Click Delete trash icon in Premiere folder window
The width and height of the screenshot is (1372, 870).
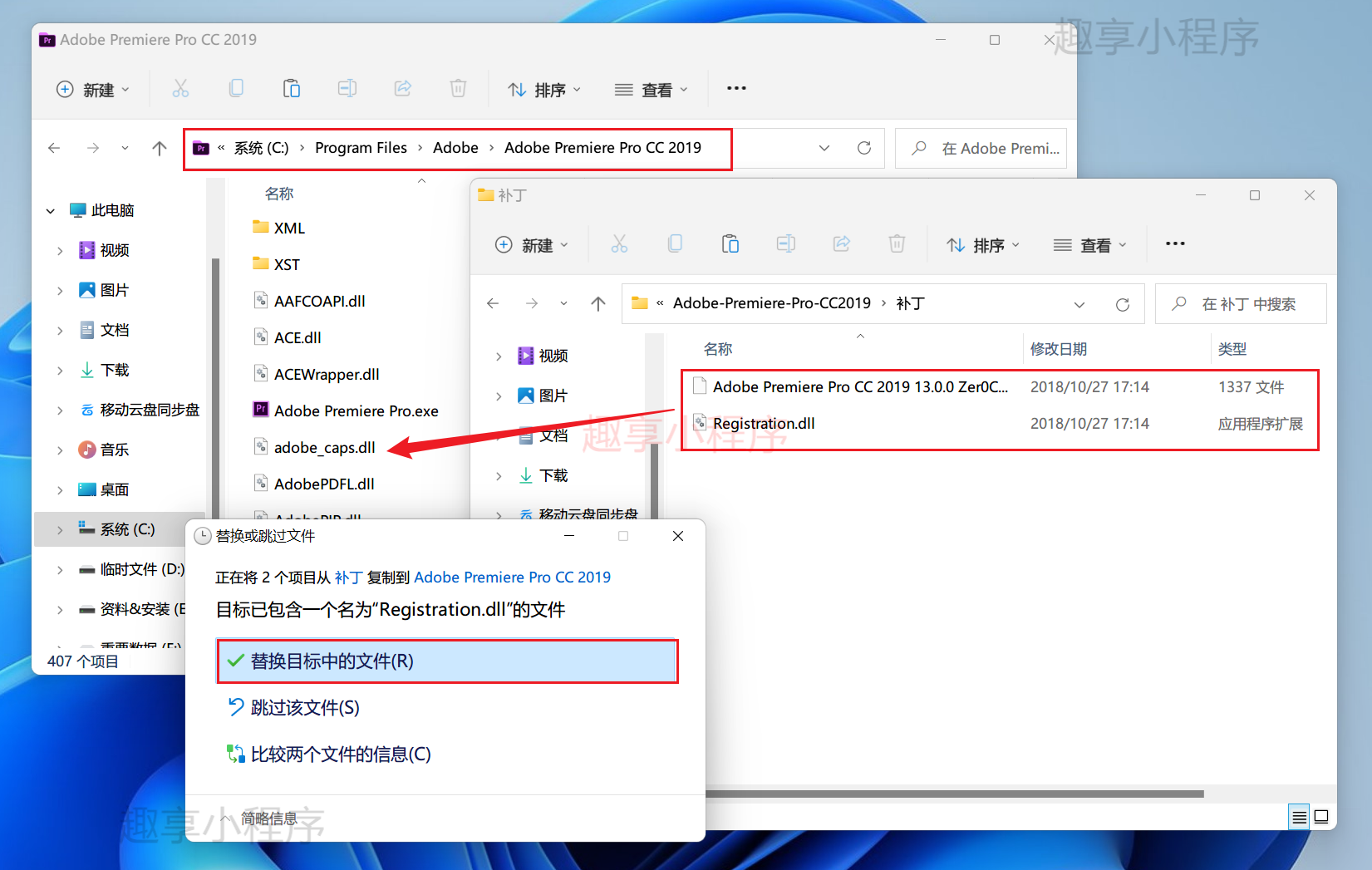click(x=458, y=89)
